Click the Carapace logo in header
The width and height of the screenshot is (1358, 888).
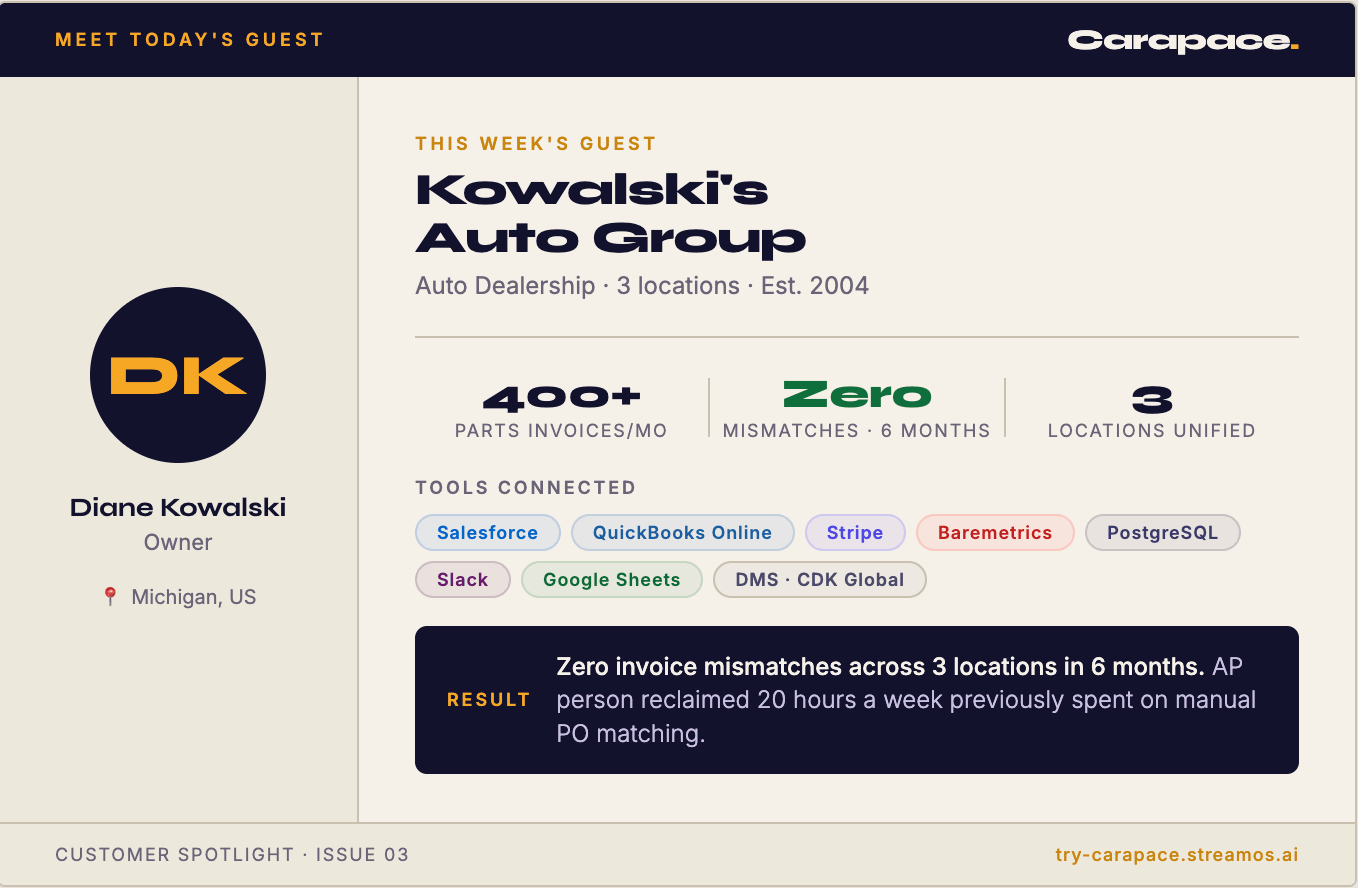(x=1183, y=41)
